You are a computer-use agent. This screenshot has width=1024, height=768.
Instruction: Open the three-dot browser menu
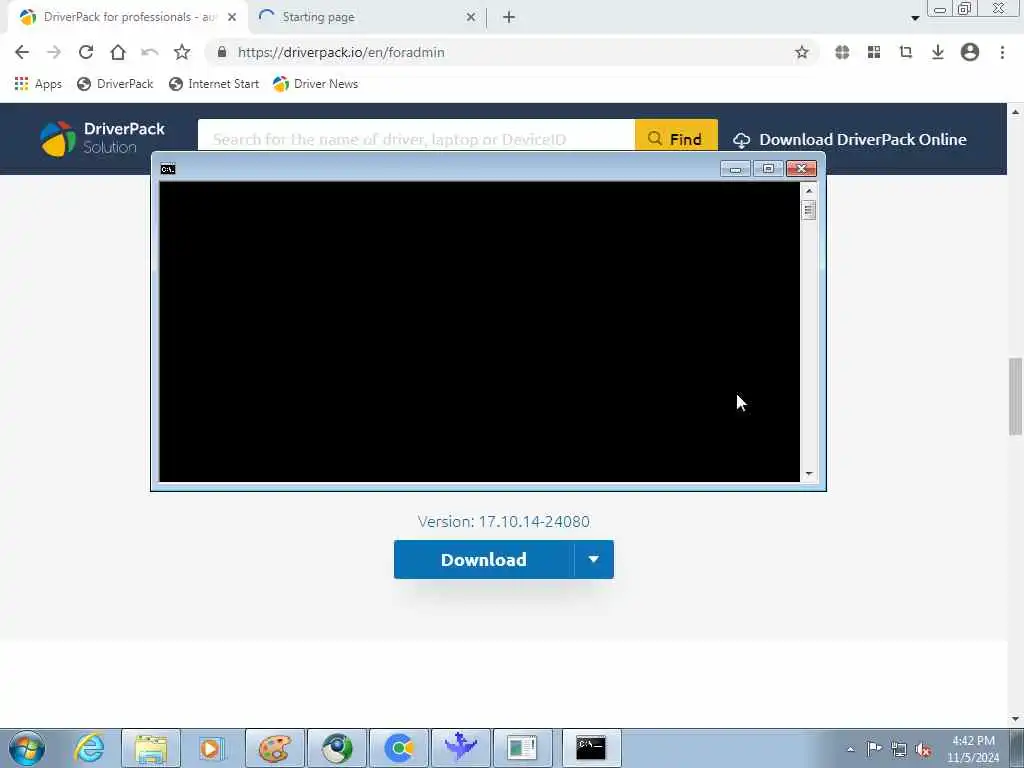(1002, 52)
